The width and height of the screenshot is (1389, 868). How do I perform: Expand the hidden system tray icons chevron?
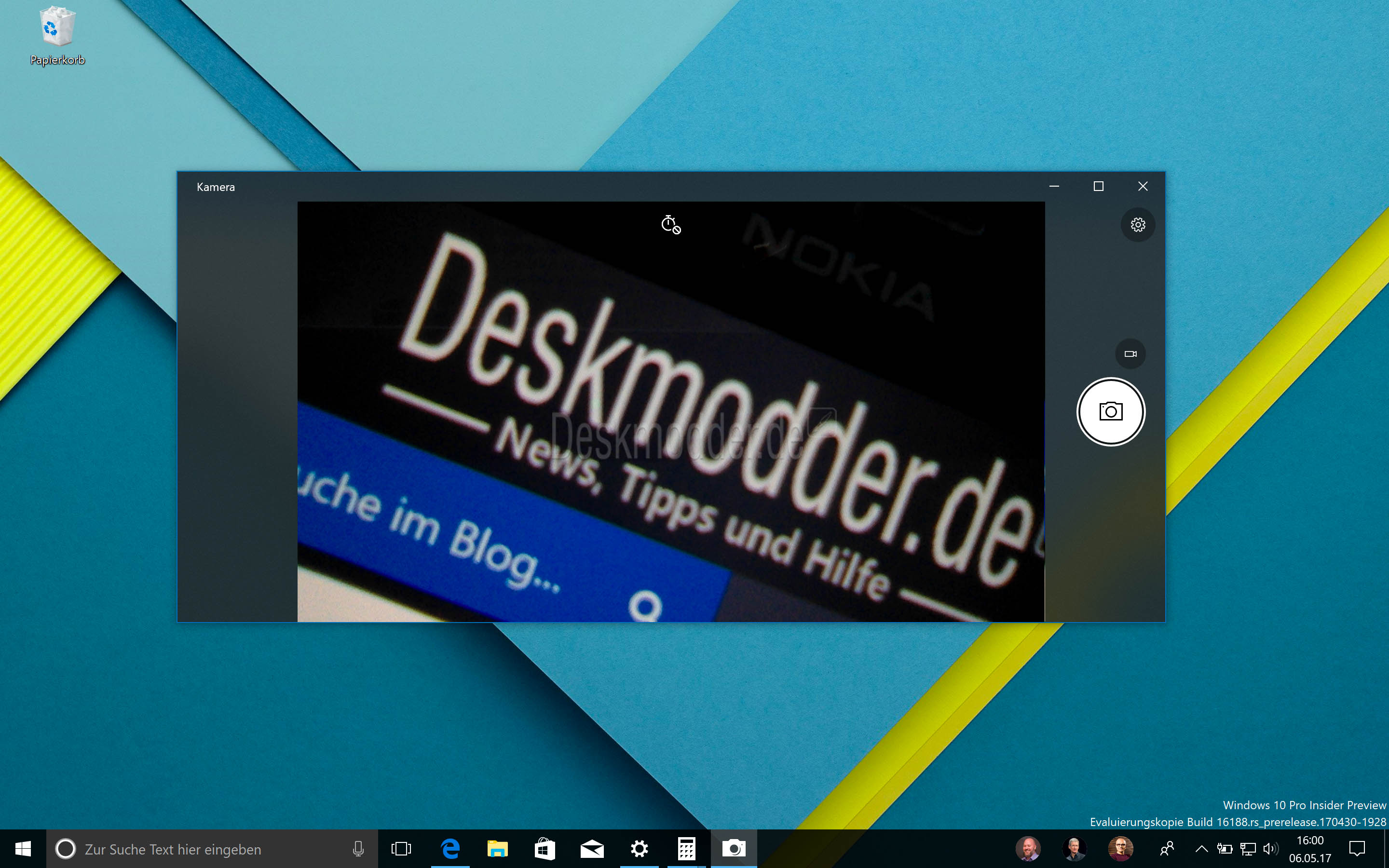(x=1201, y=849)
